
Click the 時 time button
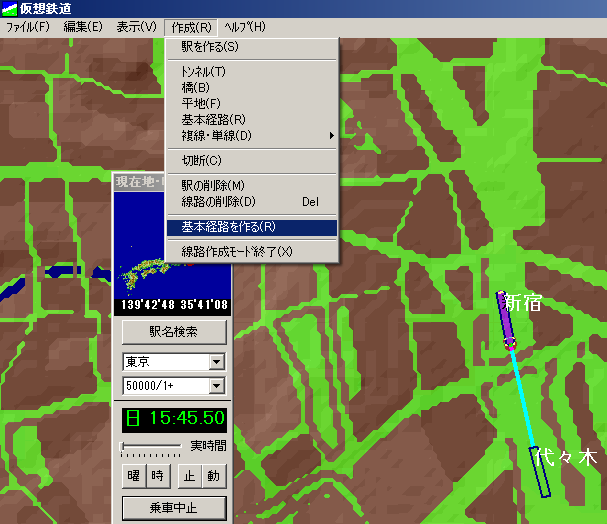coord(157,475)
